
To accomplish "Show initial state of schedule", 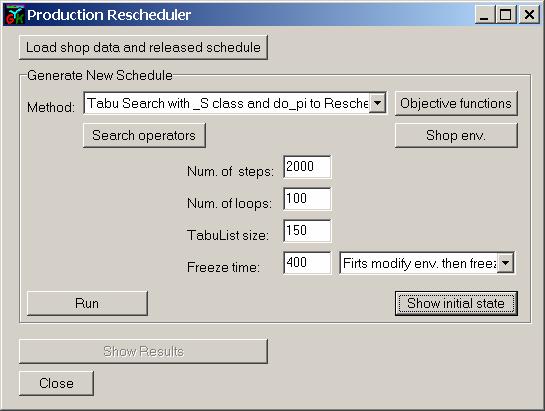I will [x=456, y=304].
